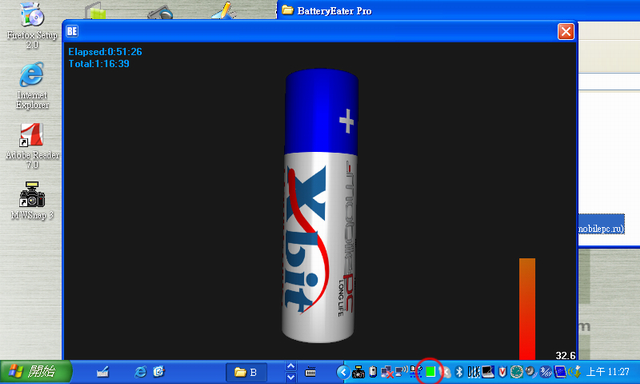Click the laptop display tray icon
Screen dimensions: 640x384
(488, 372)
